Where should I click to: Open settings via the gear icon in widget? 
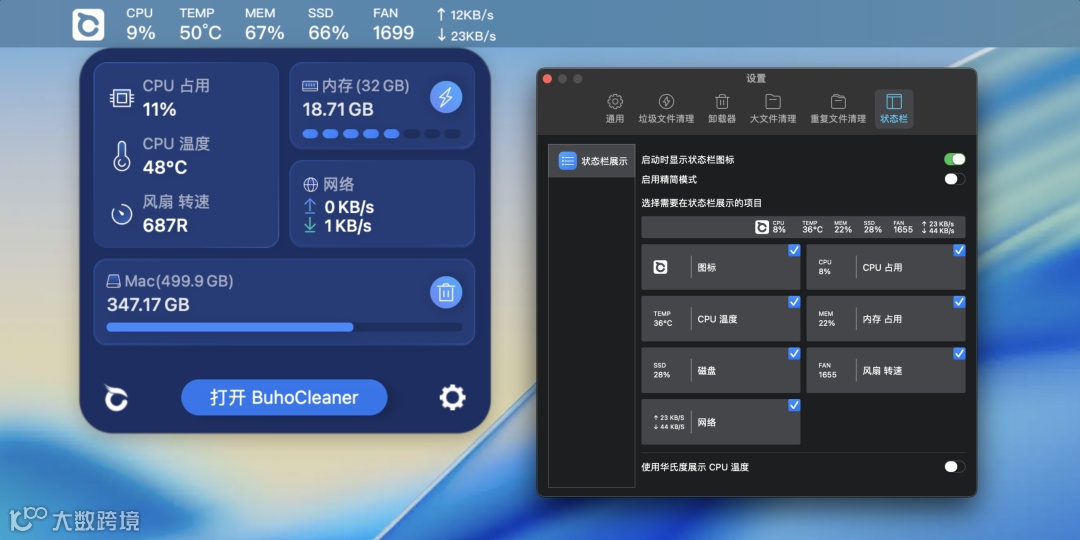tap(453, 397)
